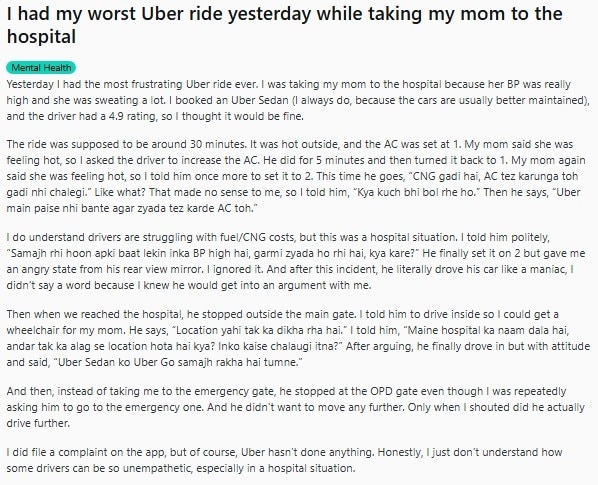Select the paragraph starting "Yesterday I had the most"
The width and height of the screenshot is (598, 485).
click(x=298, y=100)
